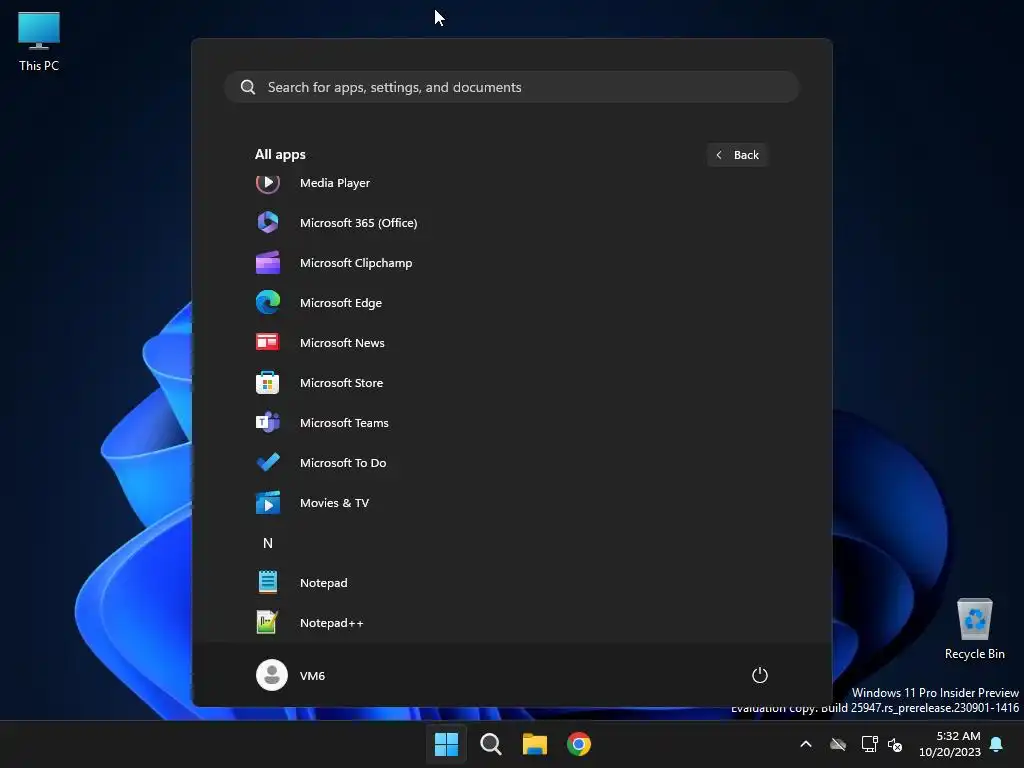Click the VM6 user avatar

point(272,675)
